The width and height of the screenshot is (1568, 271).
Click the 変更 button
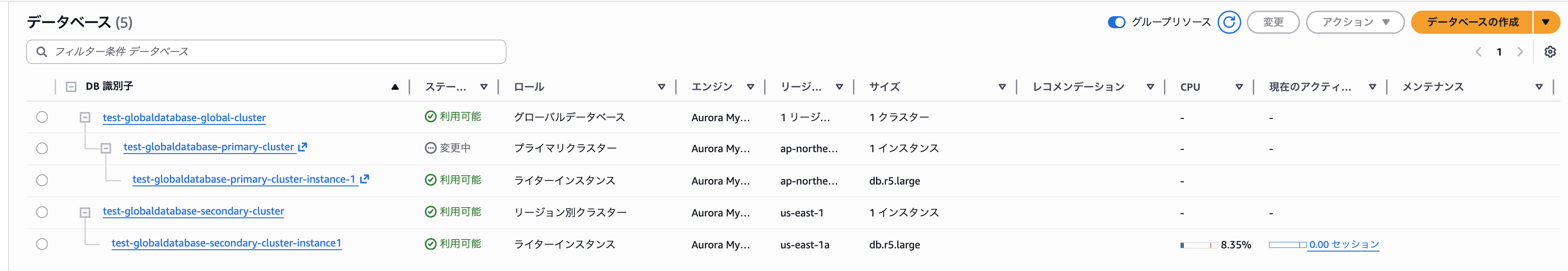pos(1273,23)
